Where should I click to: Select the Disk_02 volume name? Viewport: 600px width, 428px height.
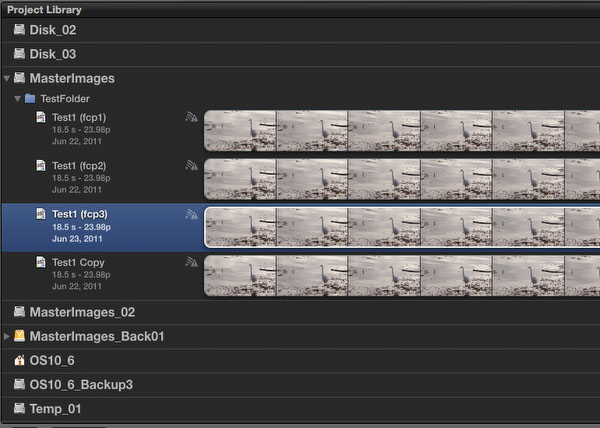tap(53, 30)
